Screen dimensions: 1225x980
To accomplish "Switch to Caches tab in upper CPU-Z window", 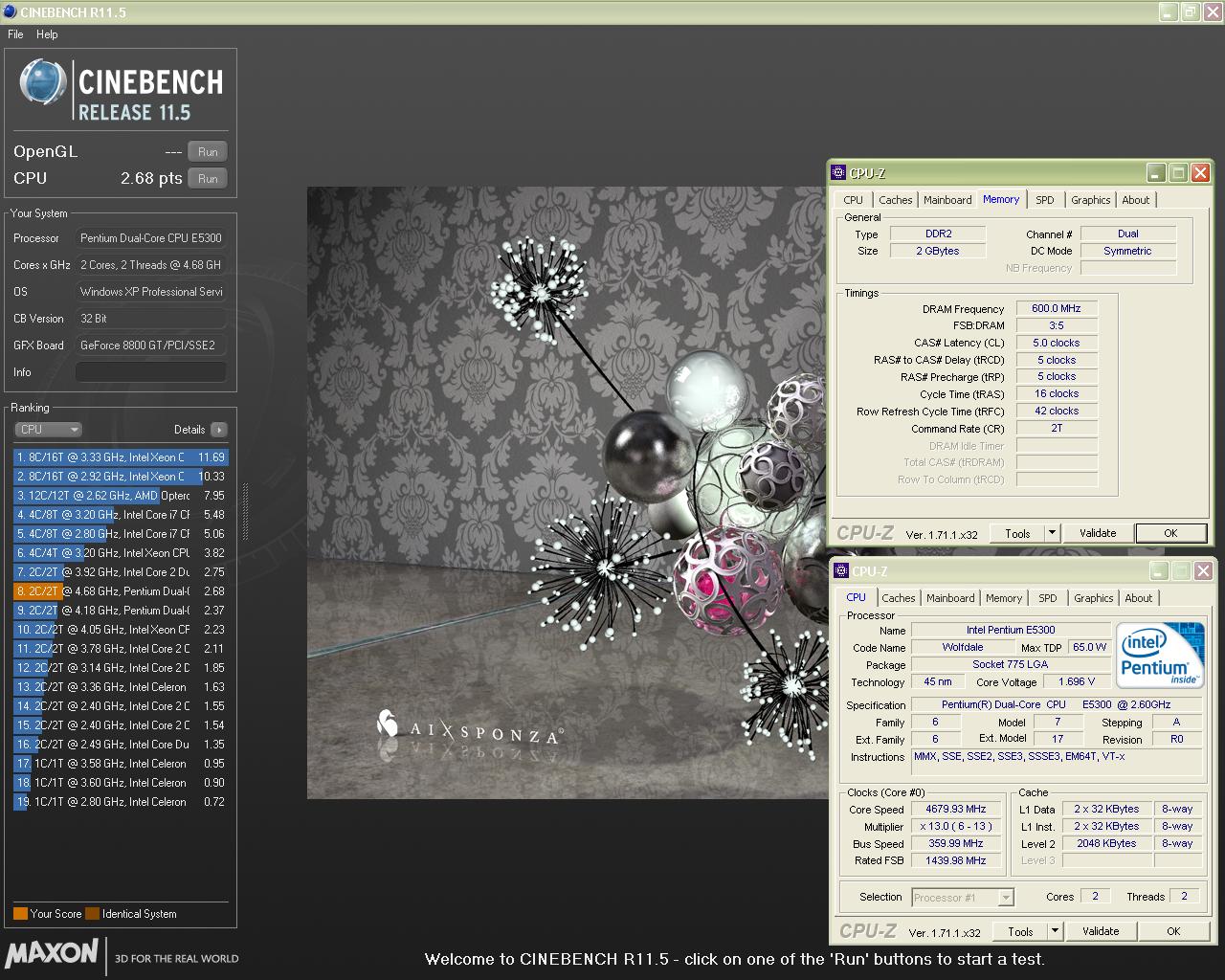I will [896, 200].
